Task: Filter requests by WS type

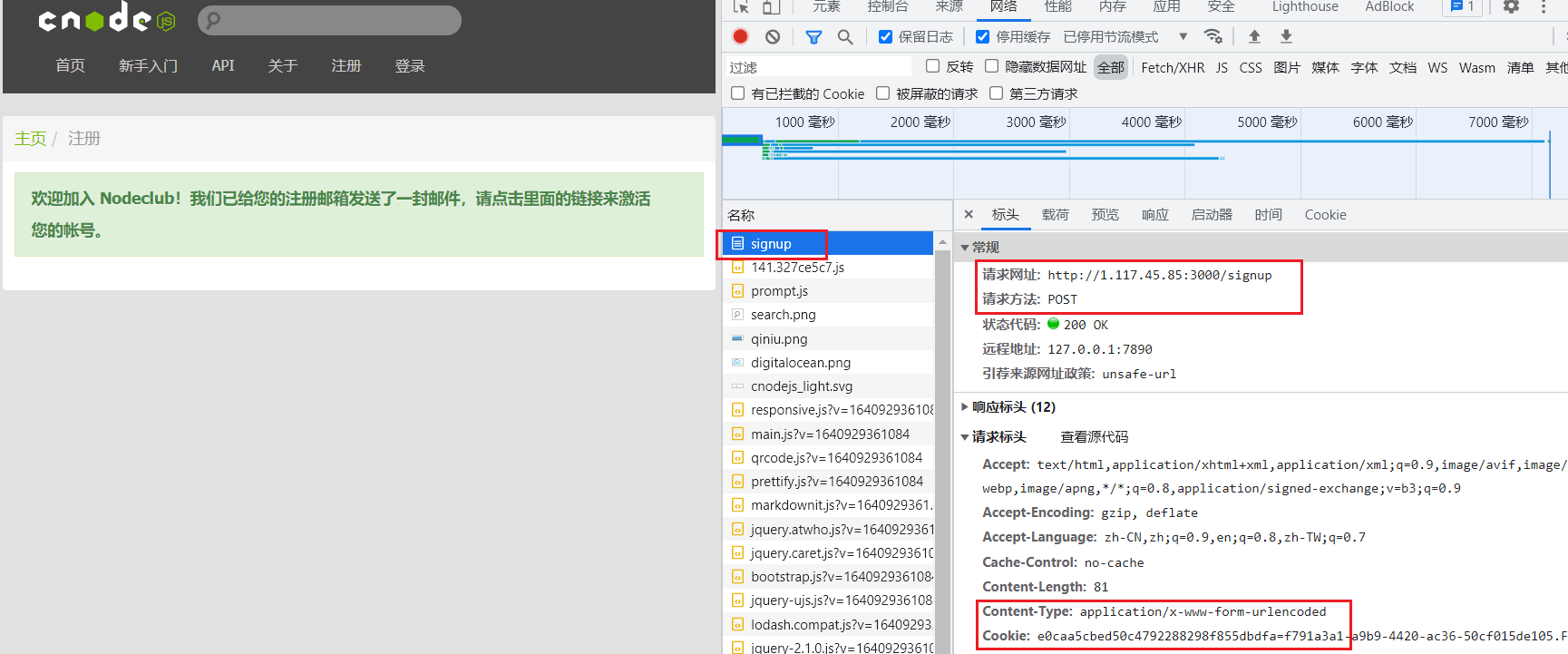Action: [1437, 68]
